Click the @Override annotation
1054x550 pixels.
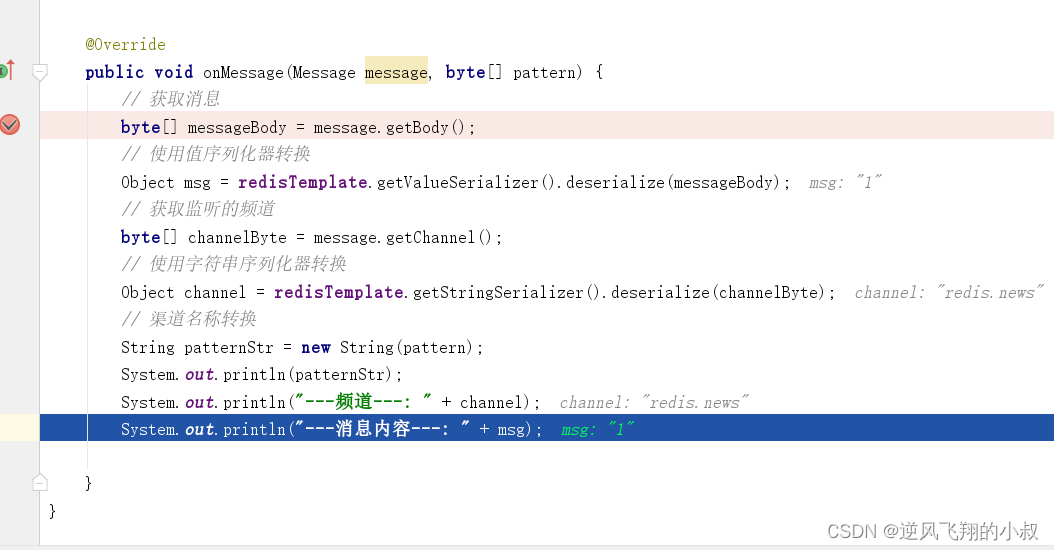125,45
